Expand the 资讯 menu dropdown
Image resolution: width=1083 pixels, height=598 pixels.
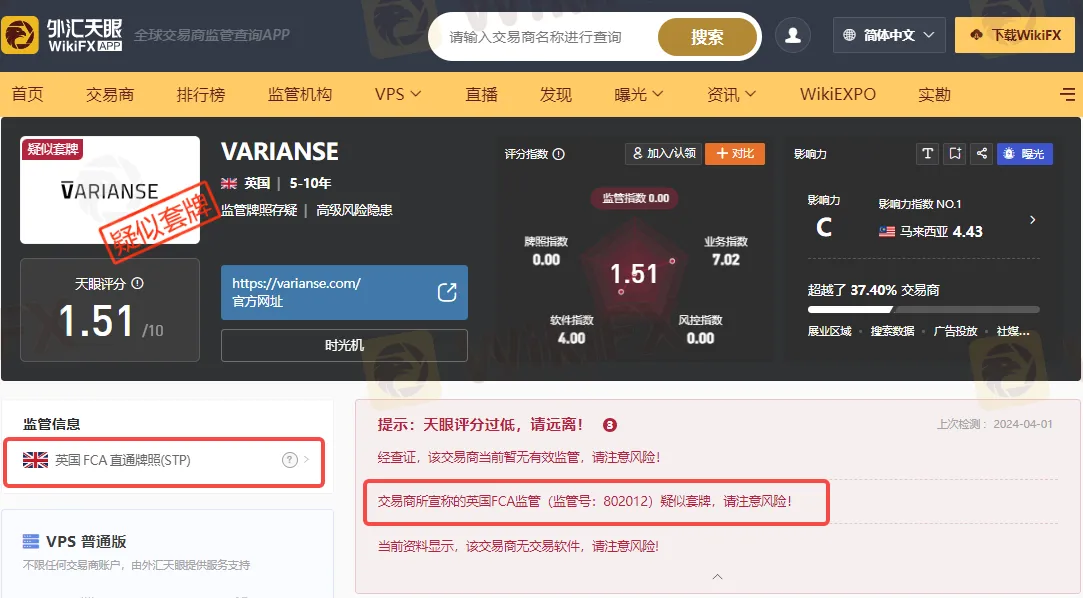pos(731,94)
